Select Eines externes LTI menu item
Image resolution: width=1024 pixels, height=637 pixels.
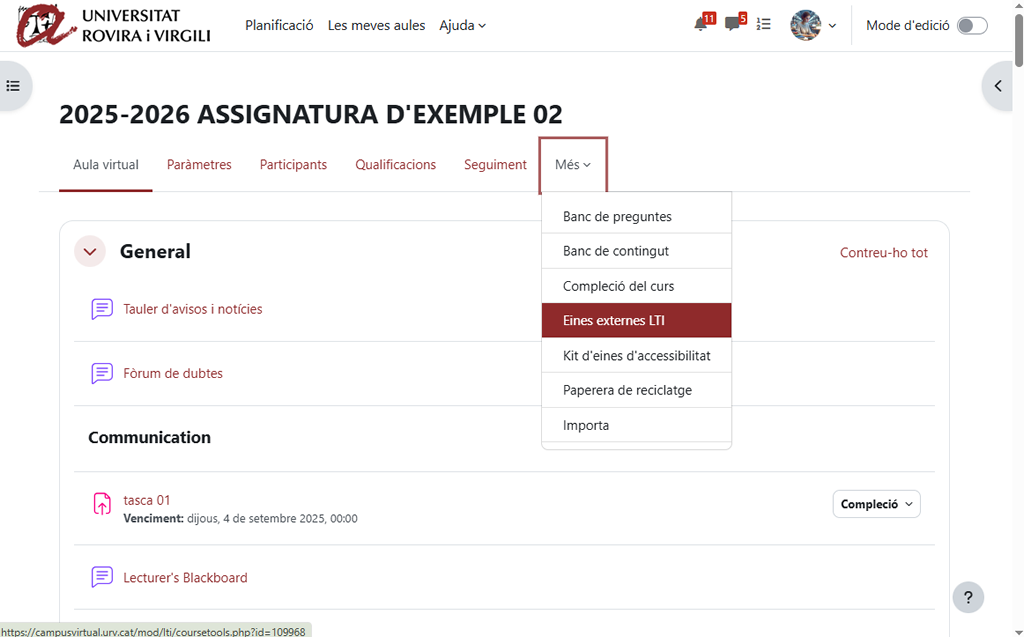pos(636,321)
